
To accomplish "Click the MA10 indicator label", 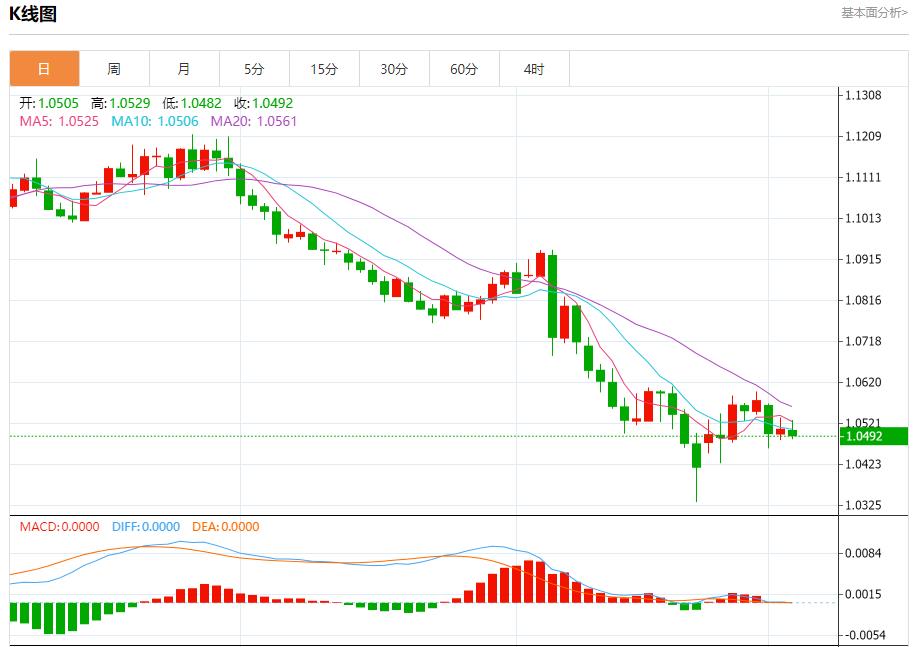I will [154, 121].
